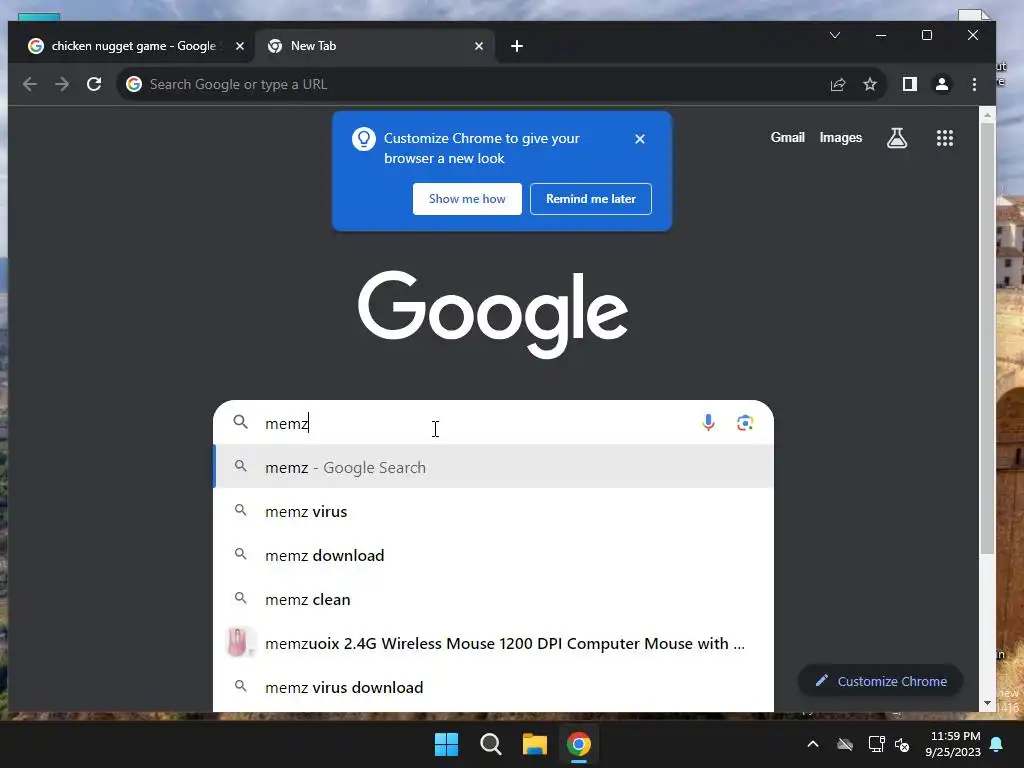Switch to chicken nugget game tab

tap(131, 46)
